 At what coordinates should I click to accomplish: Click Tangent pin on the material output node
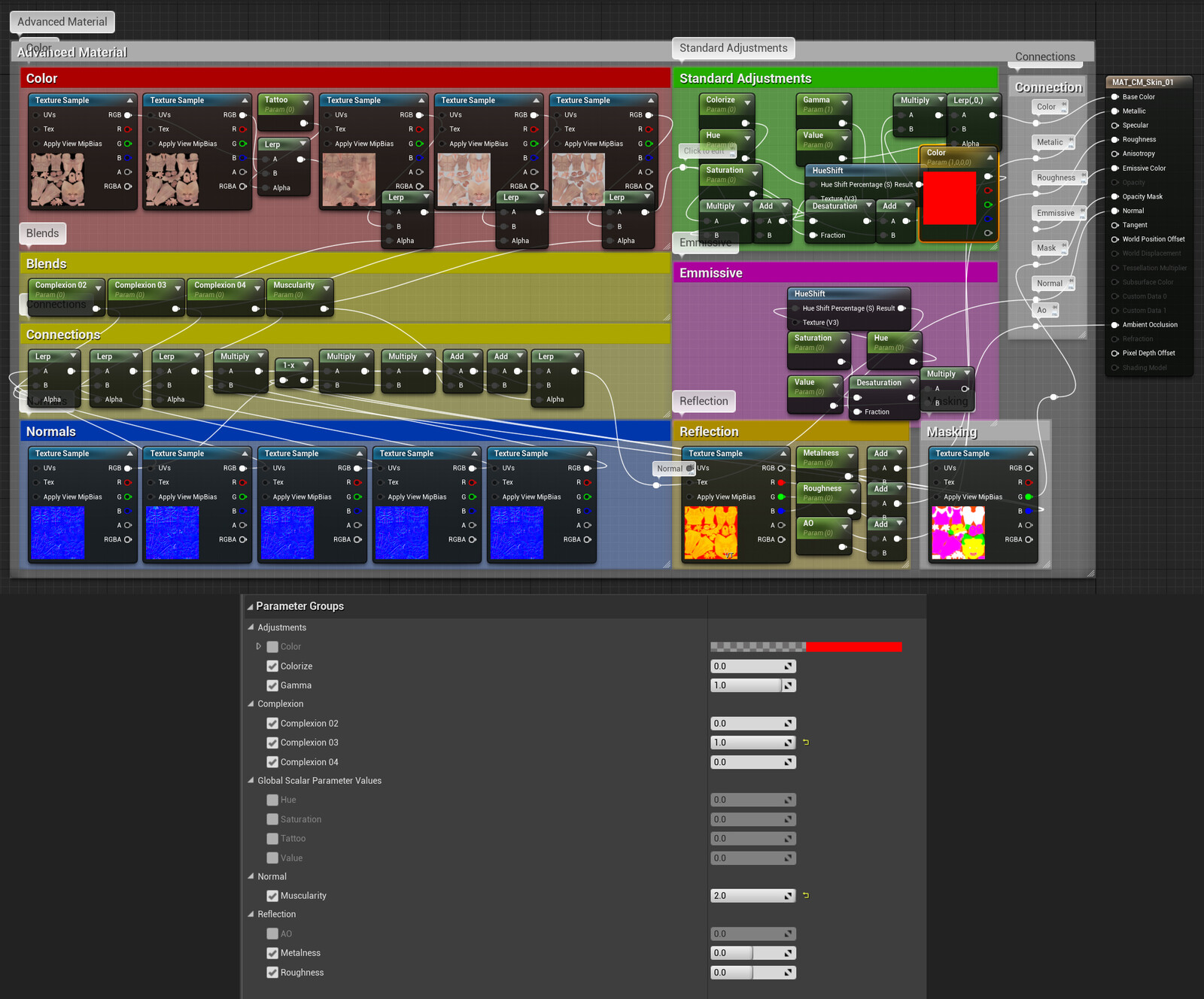coord(1115,225)
